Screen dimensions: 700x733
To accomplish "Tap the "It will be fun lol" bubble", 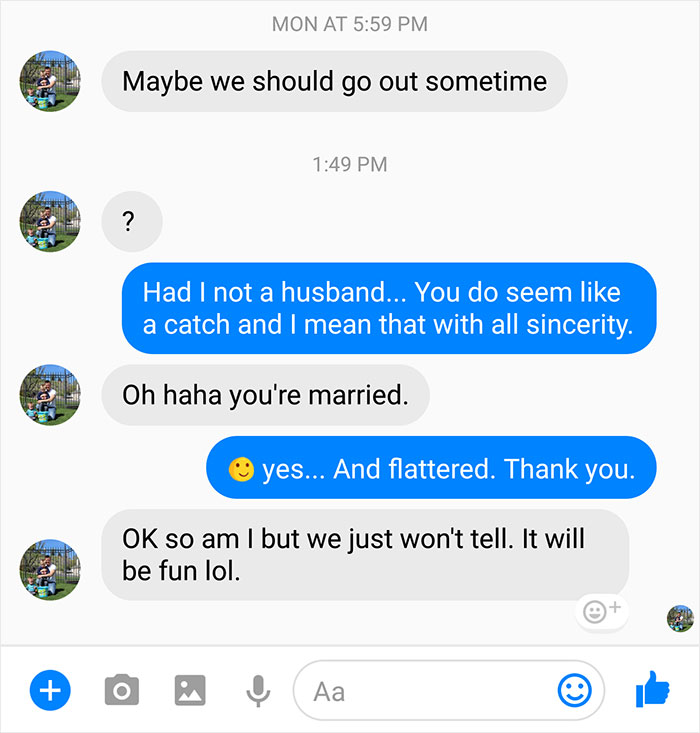I will click(364, 555).
